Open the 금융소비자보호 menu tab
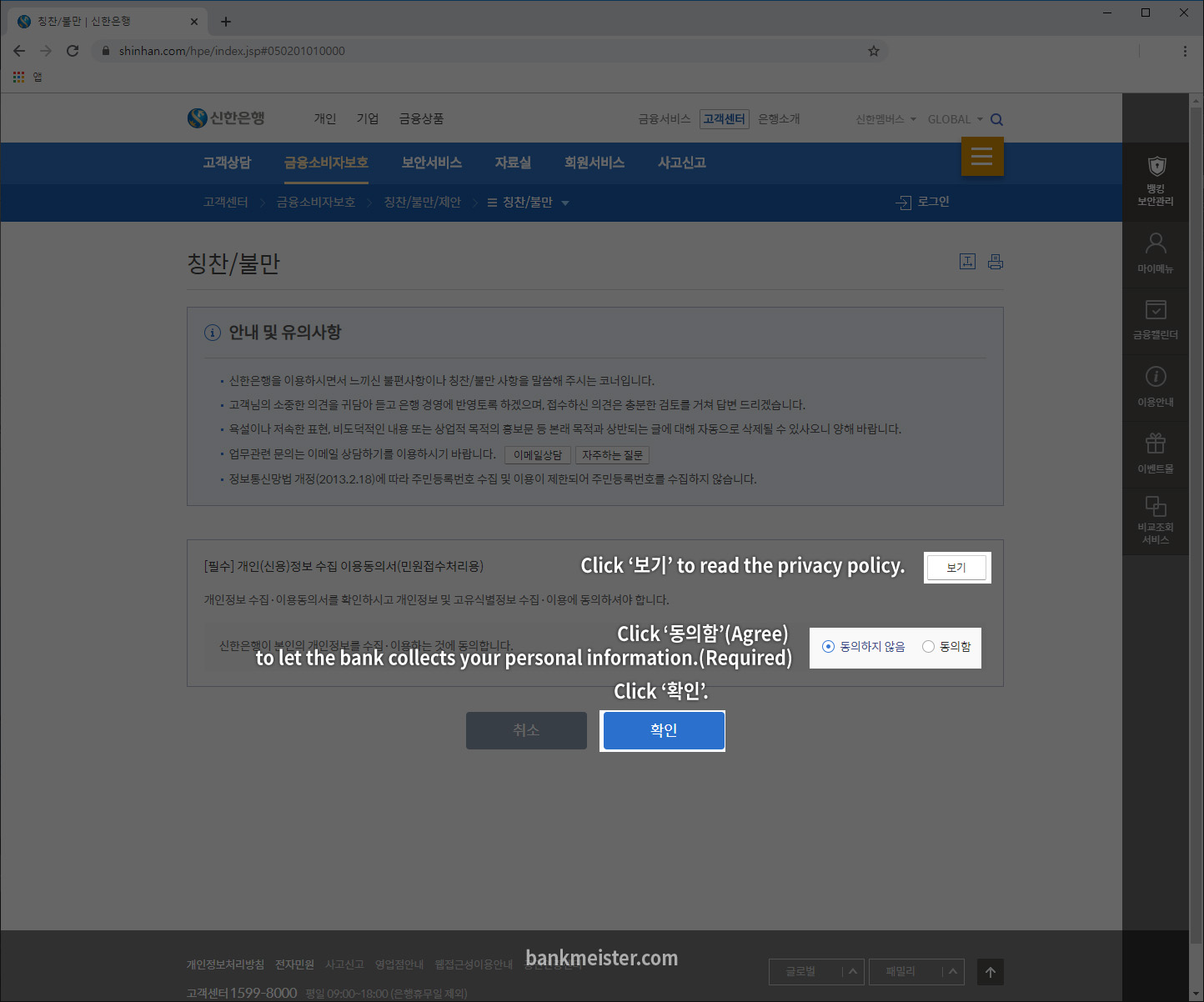The width and height of the screenshot is (1204, 1002). (326, 163)
